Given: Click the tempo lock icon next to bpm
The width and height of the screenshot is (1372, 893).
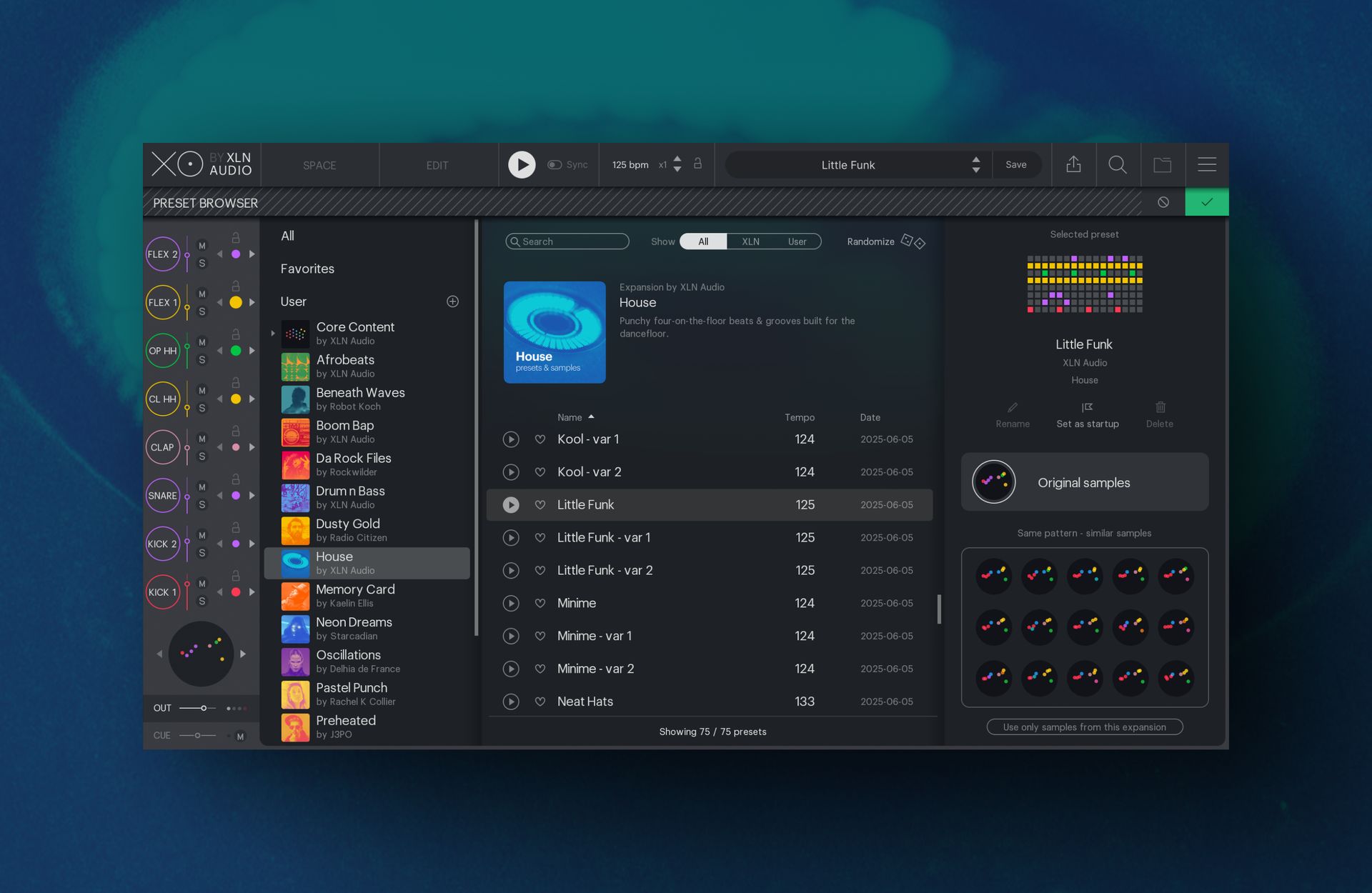Looking at the screenshot, I should [697, 164].
